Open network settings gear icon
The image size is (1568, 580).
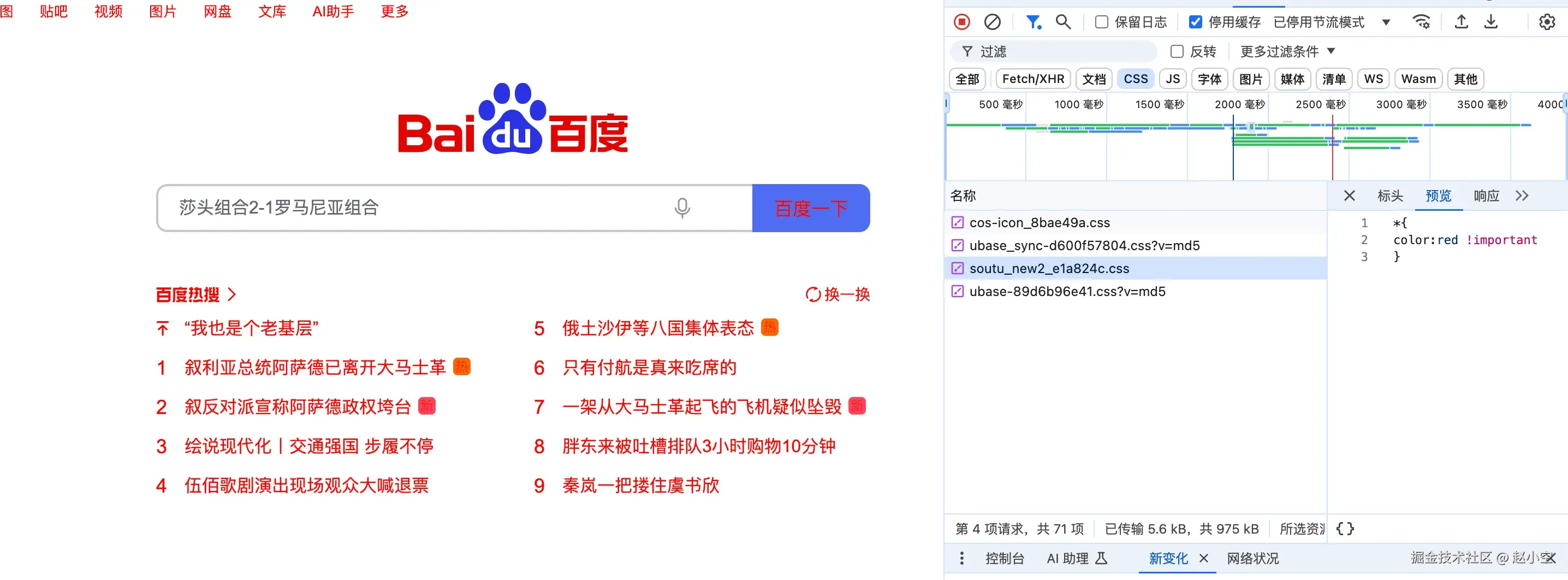pos(1547,22)
